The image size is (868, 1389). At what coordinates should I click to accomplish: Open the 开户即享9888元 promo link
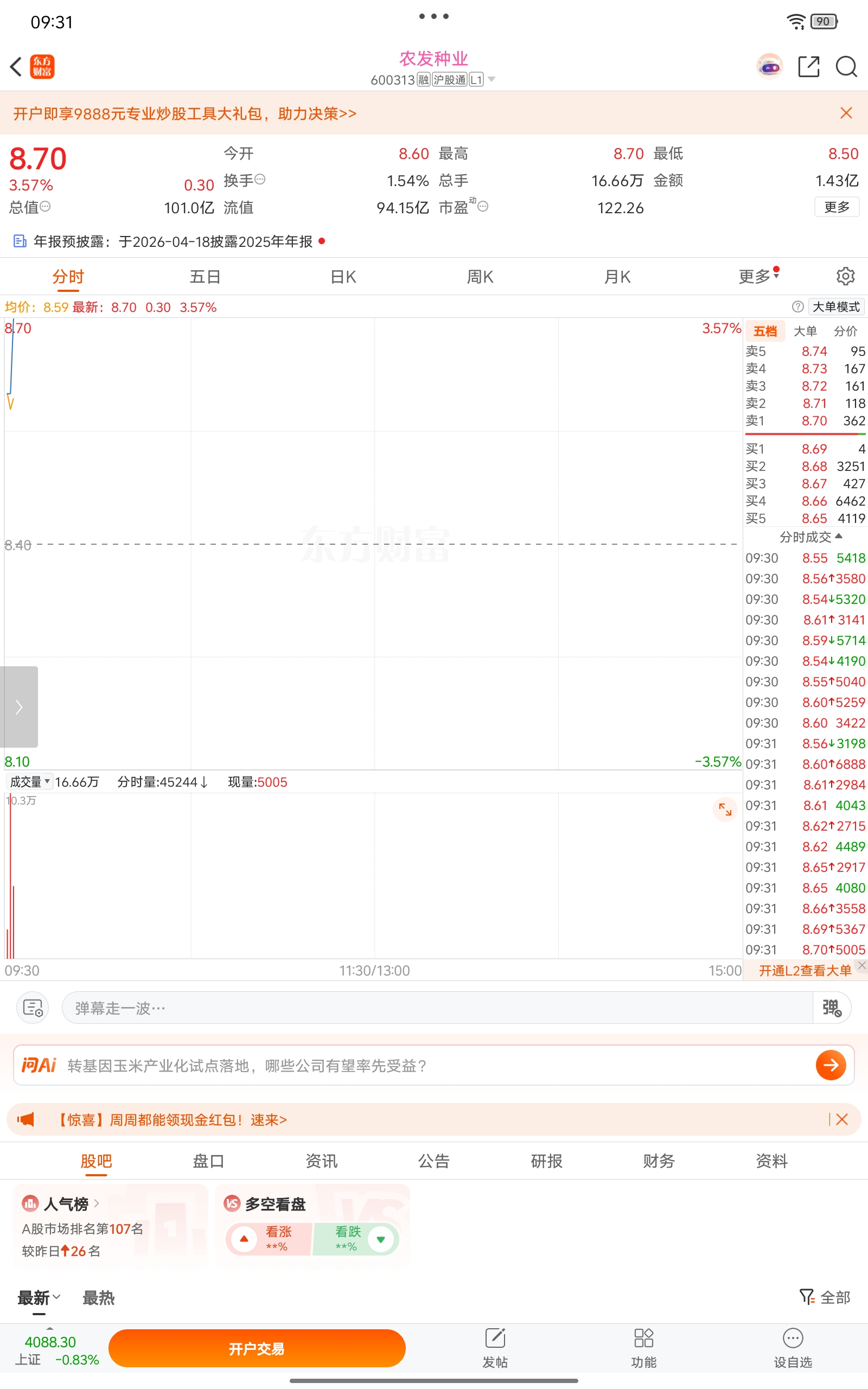(185, 113)
